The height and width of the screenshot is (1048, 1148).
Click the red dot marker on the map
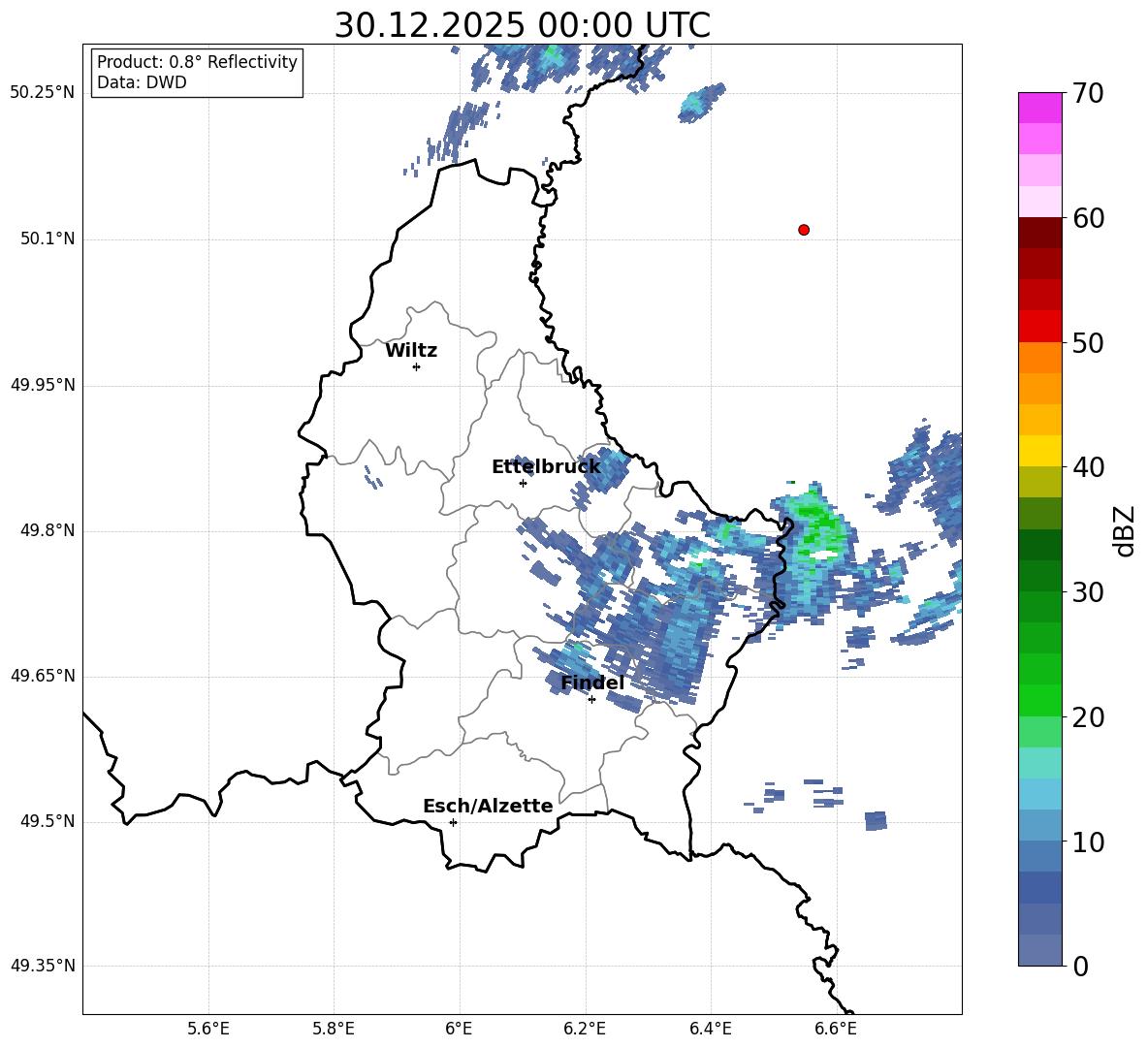[x=804, y=230]
